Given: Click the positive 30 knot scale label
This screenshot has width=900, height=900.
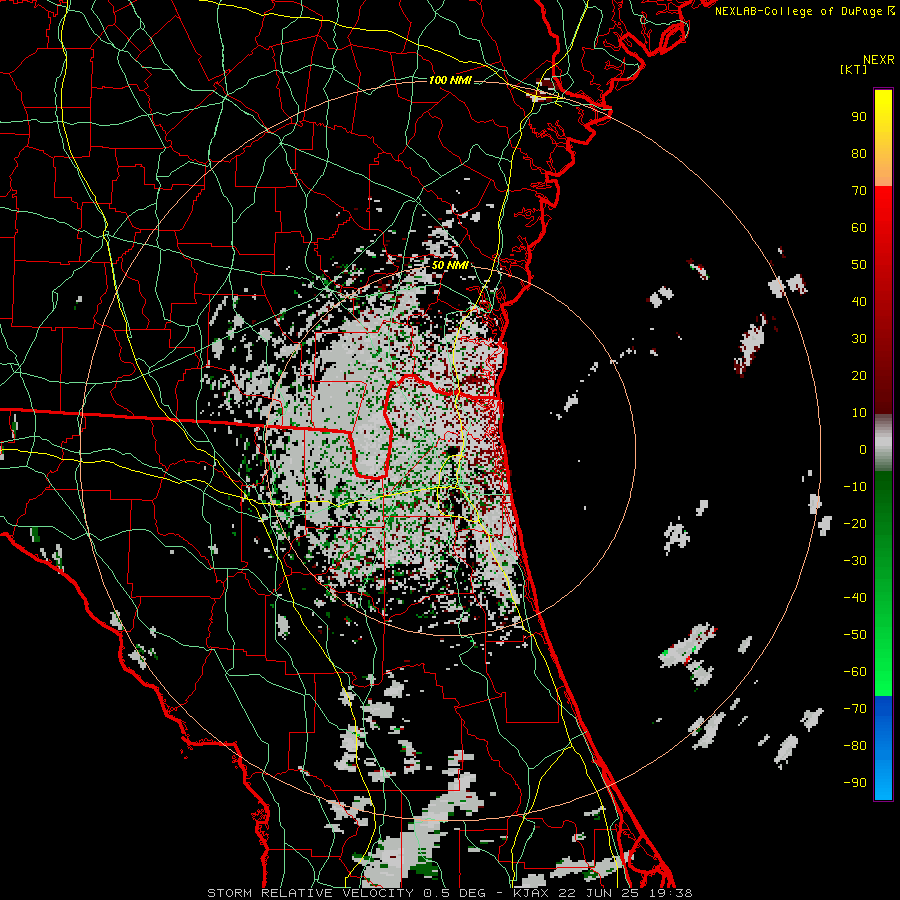Looking at the screenshot, I should pyautogui.click(x=859, y=339).
